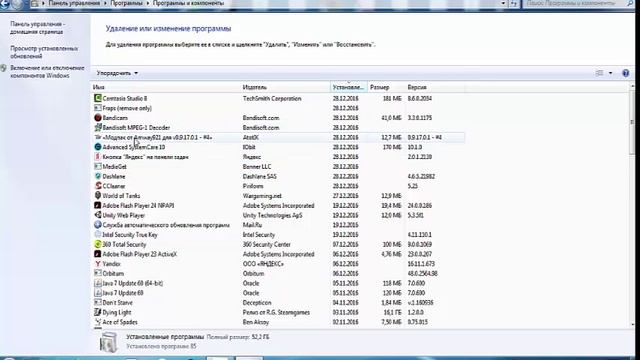The width and height of the screenshot is (640, 360).
Task: Click the Mail.Ru publisher cell
Action: click(x=252, y=225)
